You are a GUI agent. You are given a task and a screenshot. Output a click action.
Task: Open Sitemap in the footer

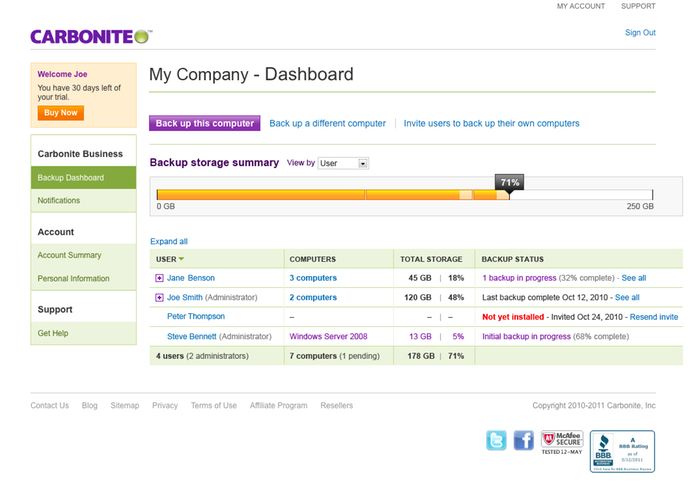click(x=125, y=406)
